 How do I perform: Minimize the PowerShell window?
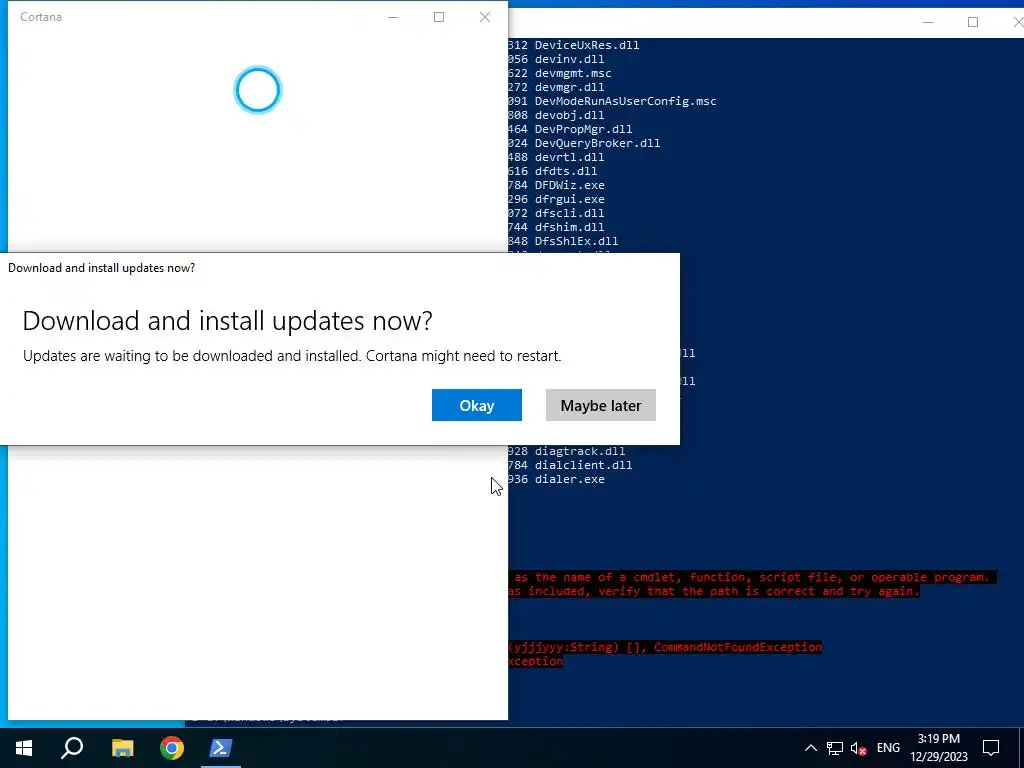(x=927, y=22)
